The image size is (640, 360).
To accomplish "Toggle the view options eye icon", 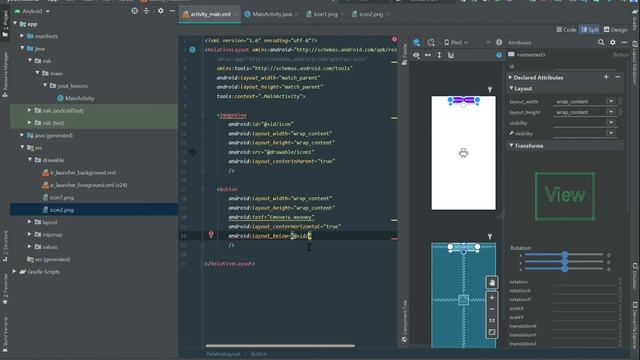I will coord(416,55).
